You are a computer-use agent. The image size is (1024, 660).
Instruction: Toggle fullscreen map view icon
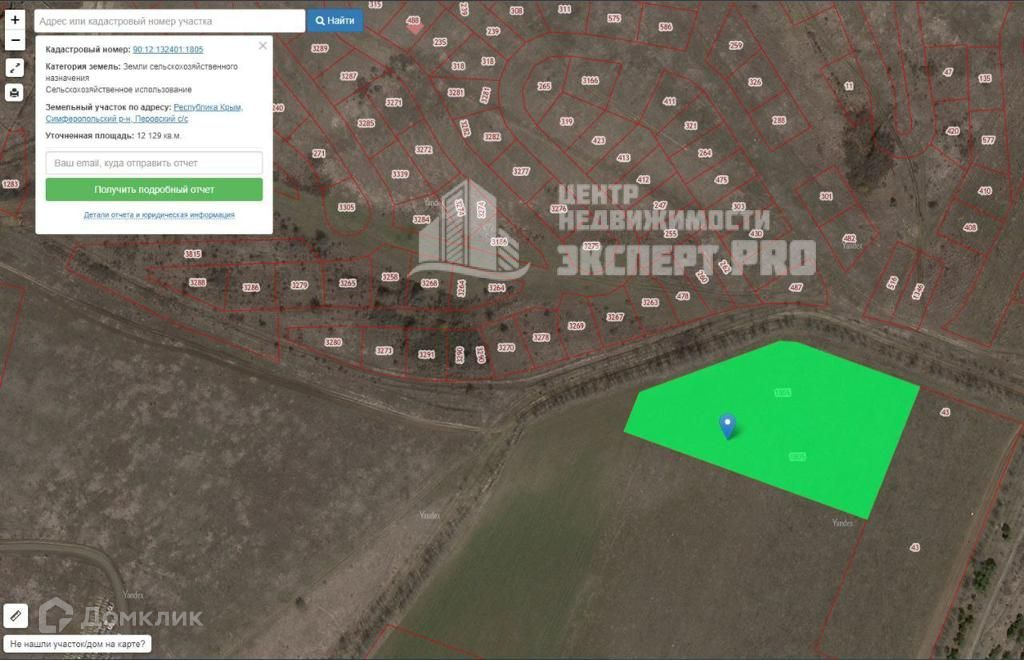point(14,68)
